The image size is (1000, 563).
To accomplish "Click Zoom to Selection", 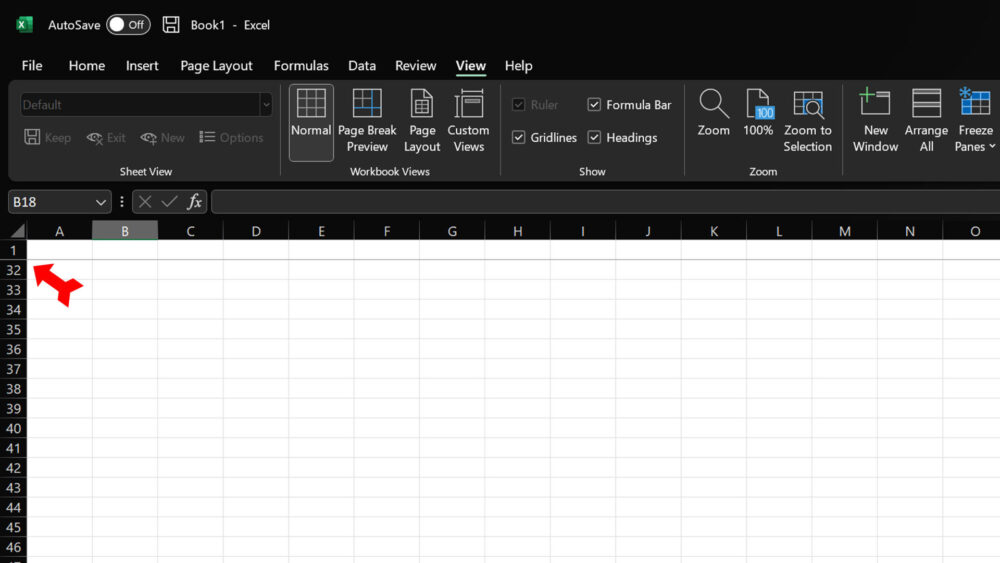I will (x=807, y=104).
